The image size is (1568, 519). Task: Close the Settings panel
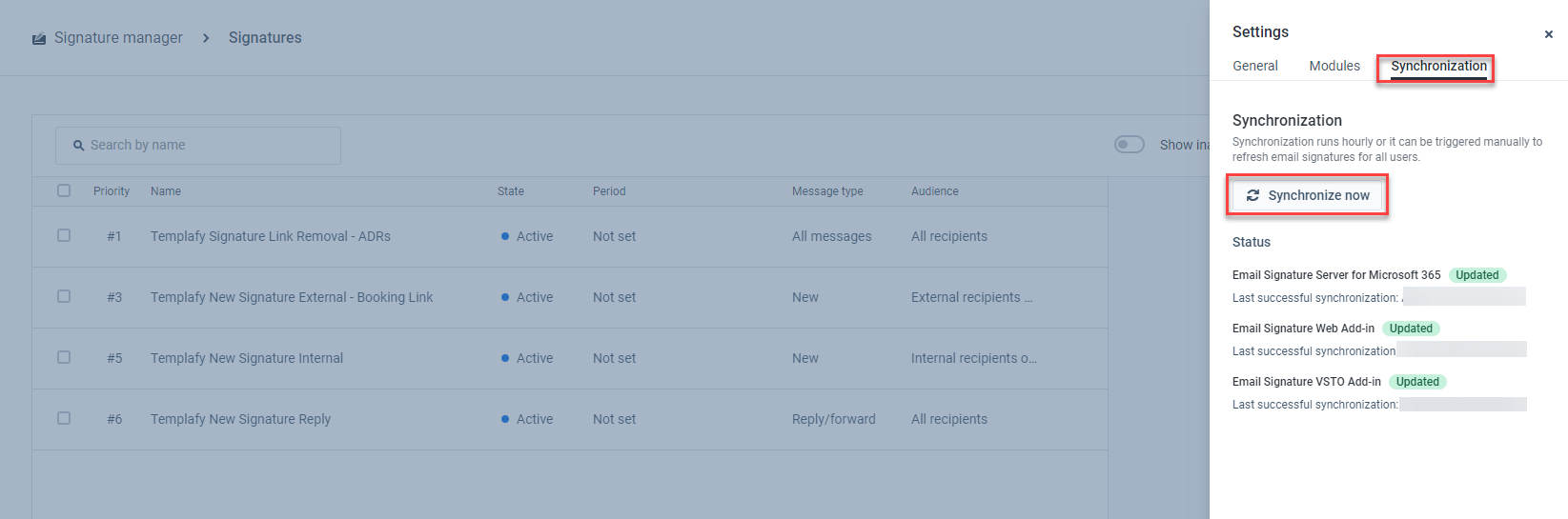coord(1548,34)
